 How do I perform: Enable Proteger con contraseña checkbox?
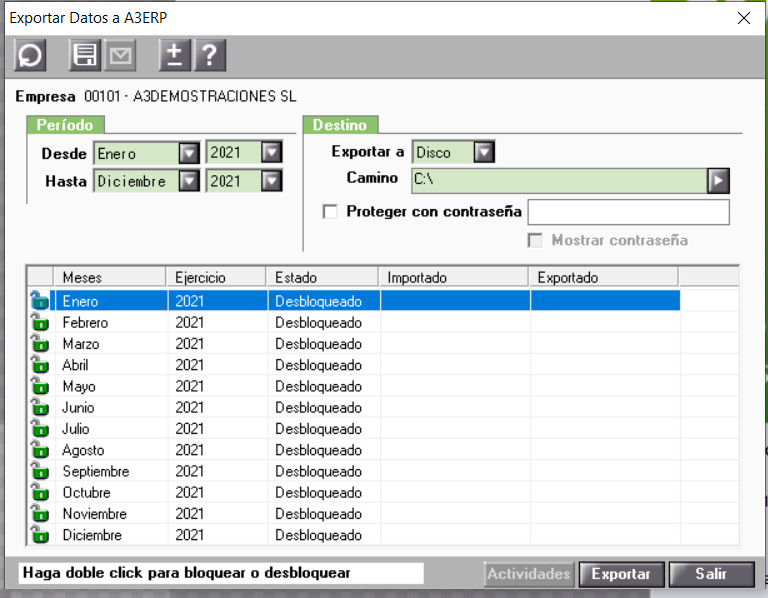[330, 212]
